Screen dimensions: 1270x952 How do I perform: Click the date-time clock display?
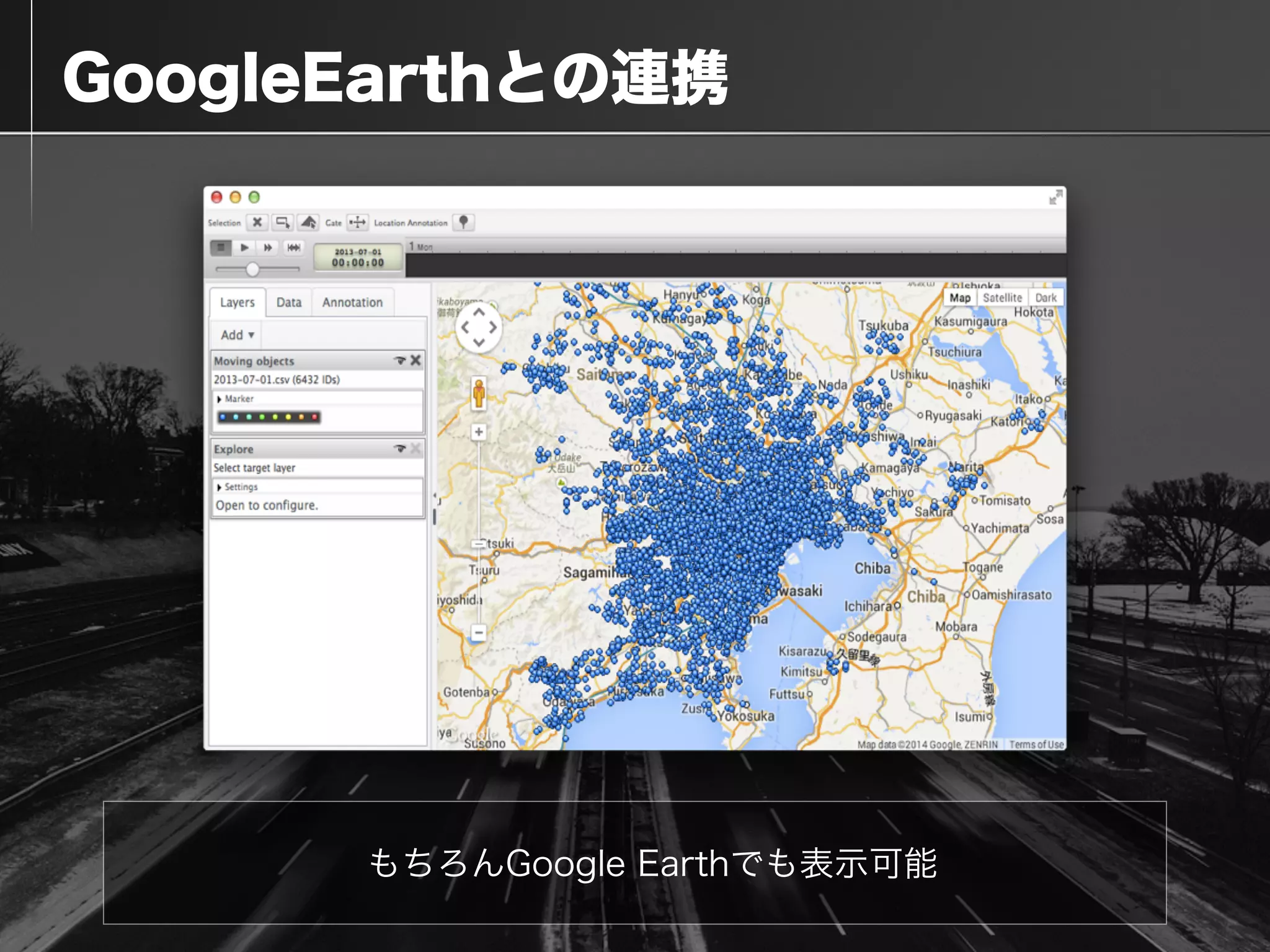point(358,257)
